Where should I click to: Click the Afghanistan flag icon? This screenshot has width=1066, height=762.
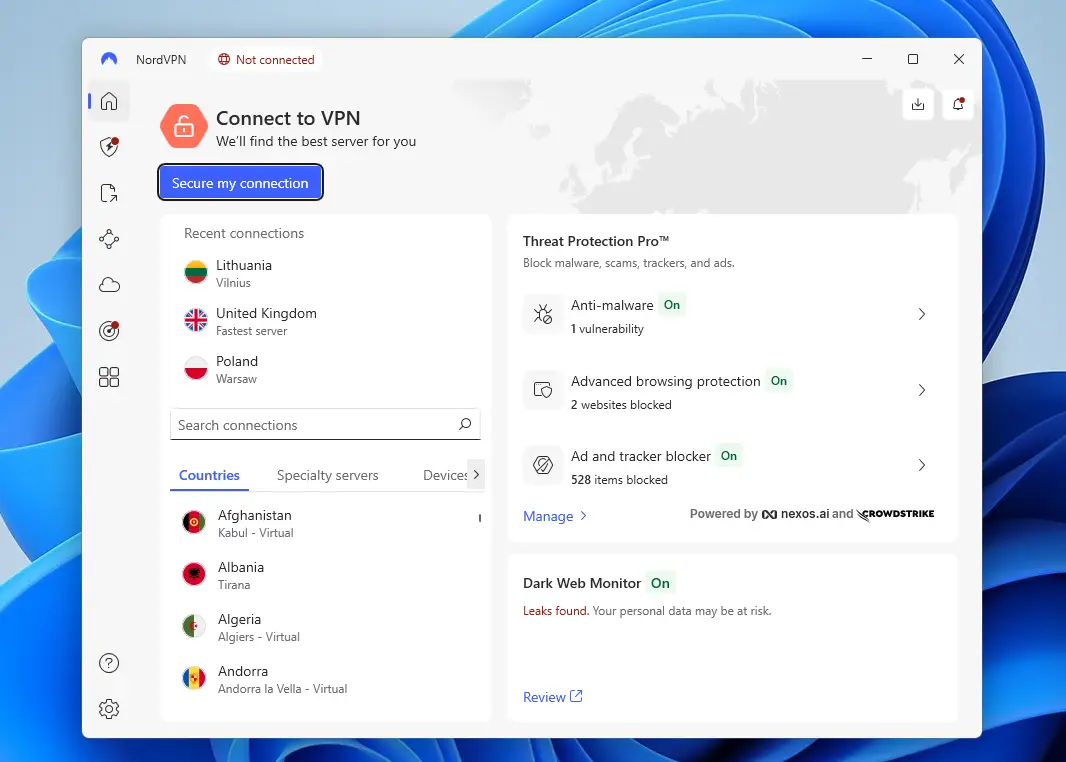(x=194, y=522)
